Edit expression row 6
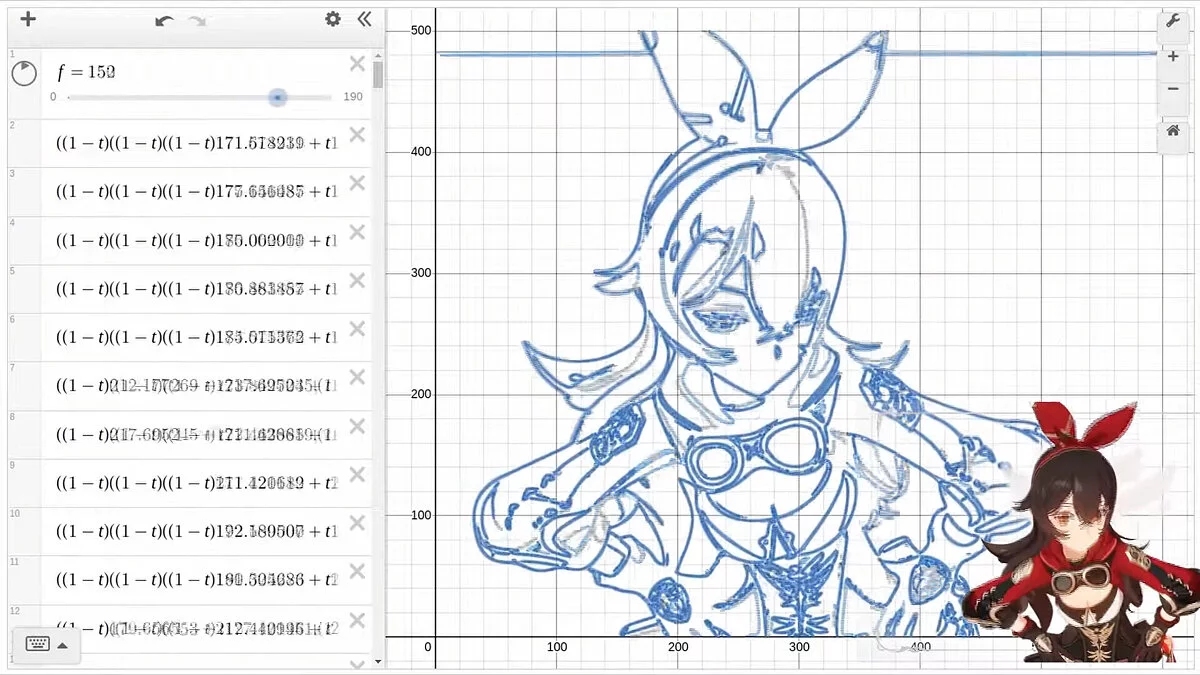 pyautogui.click(x=197, y=338)
